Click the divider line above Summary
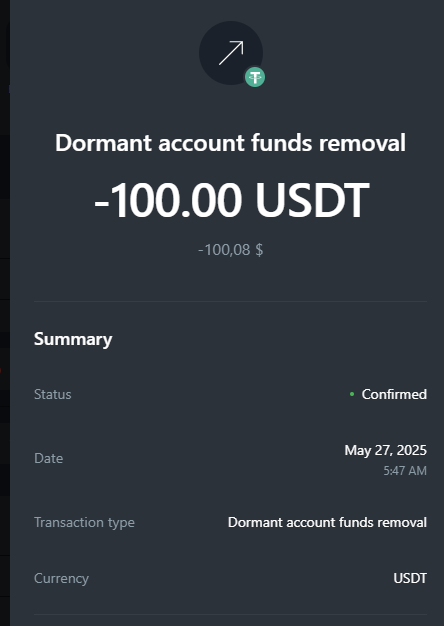444x626 pixels. [x=230, y=301]
